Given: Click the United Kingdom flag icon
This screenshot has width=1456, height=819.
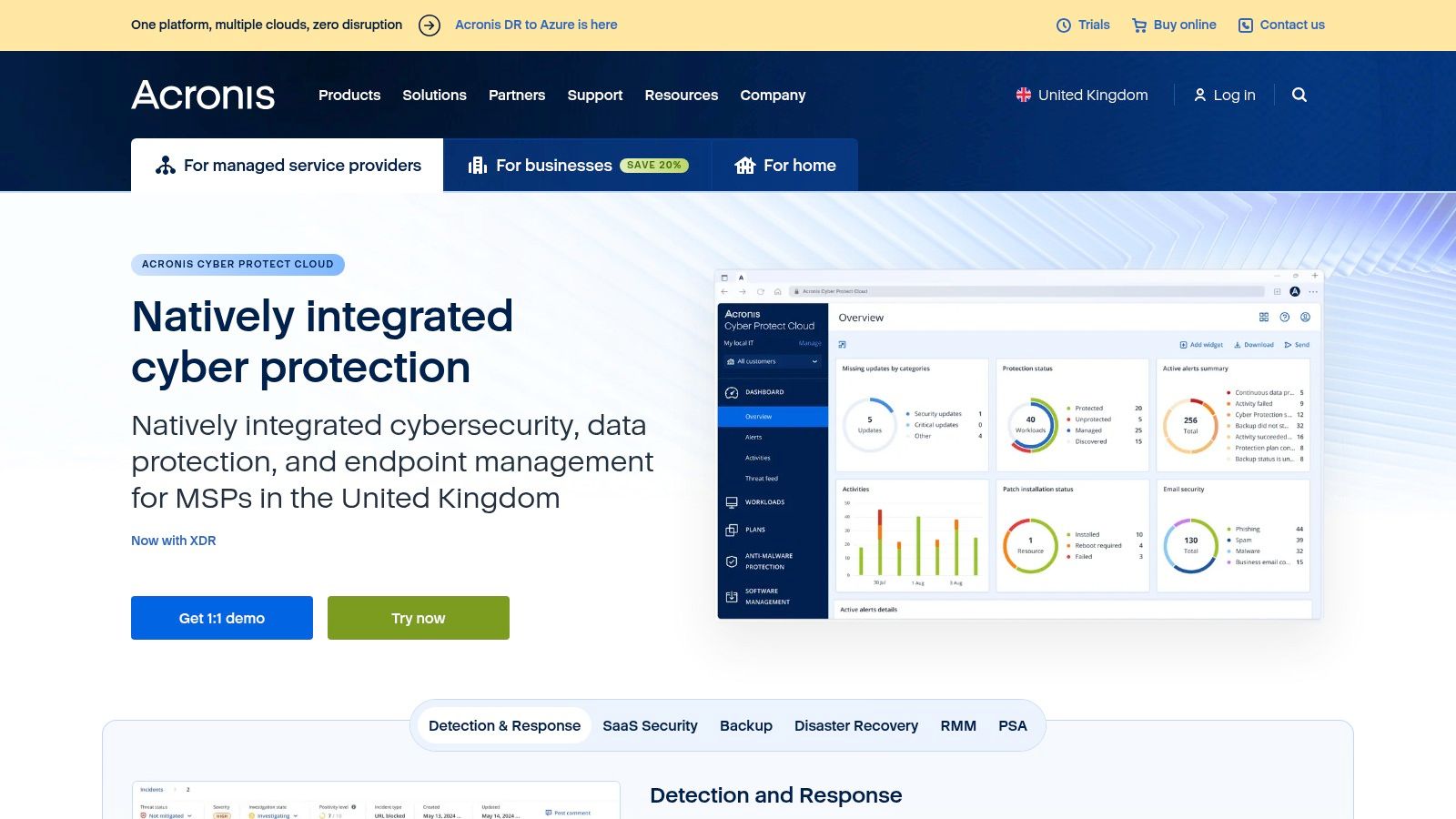Looking at the screenshot, I should (x=1024, y=95).
